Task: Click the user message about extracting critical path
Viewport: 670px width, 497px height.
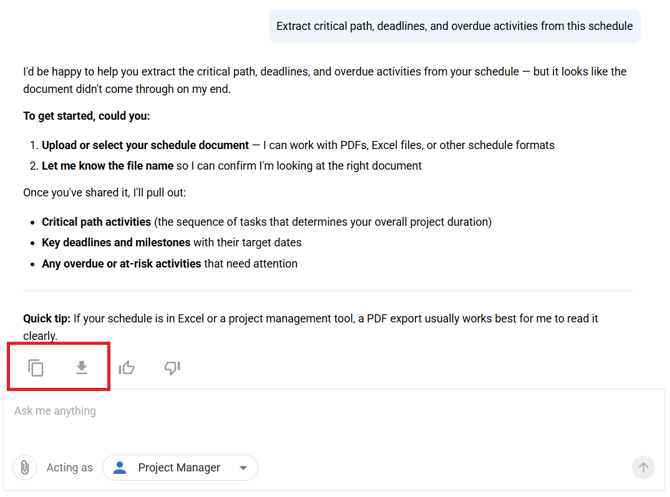Action: [x=454, y=26]
